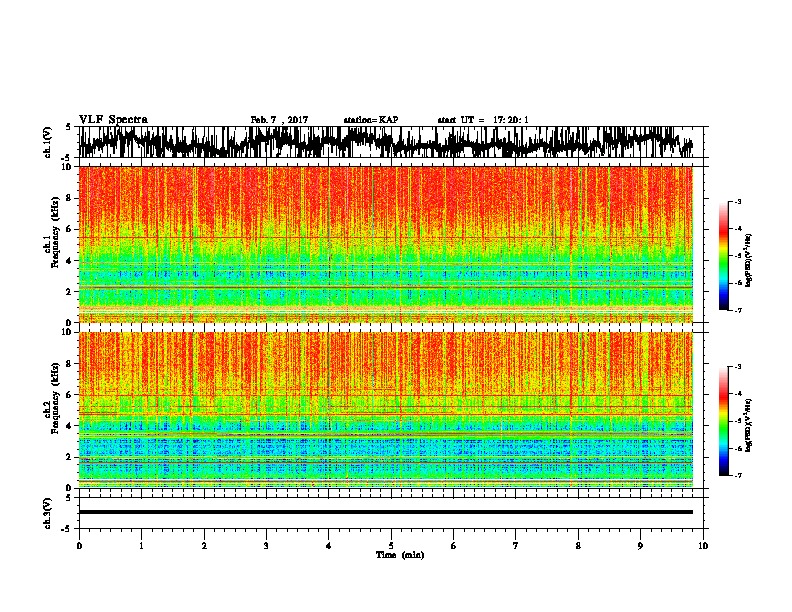Image resolution: width=792 pixels, height=612 pixels.
Task: Click time axis tick label "7"
Action: [516, 546]
